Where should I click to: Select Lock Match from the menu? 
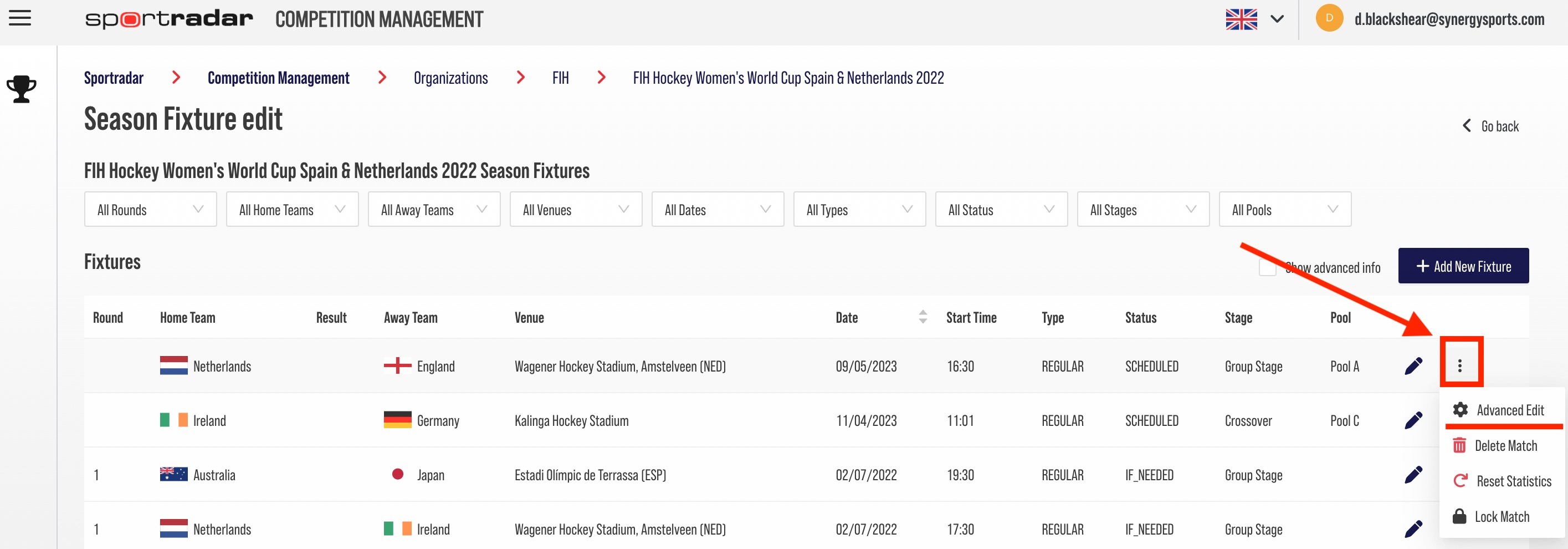pos(1502,516)
